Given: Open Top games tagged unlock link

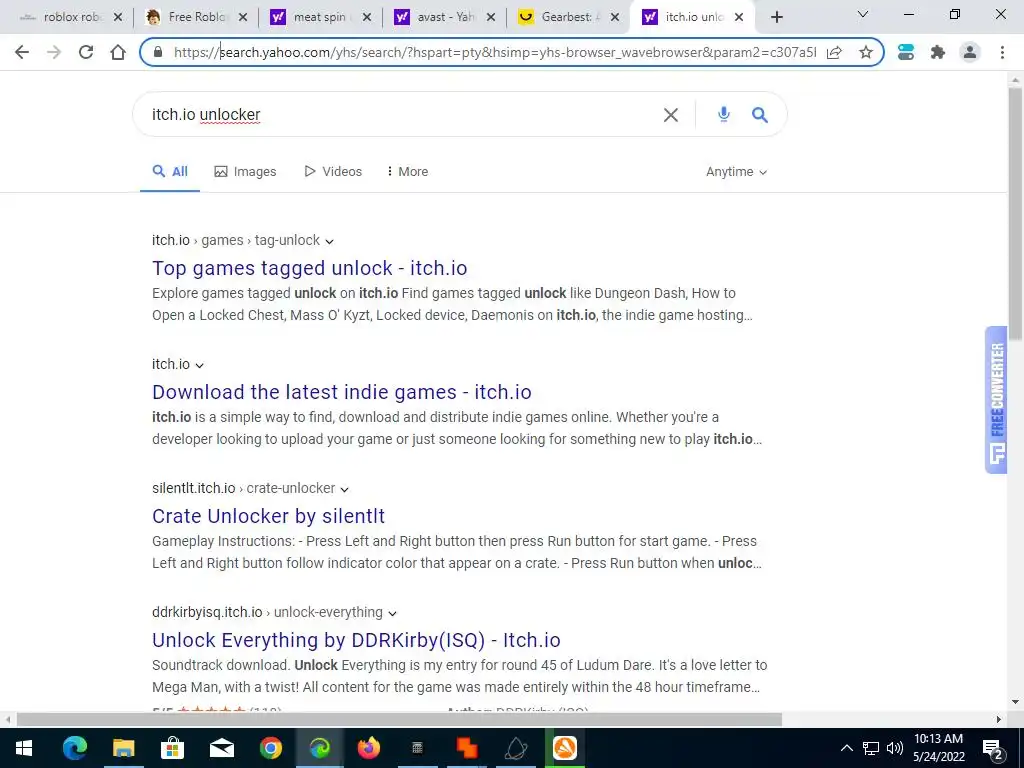Looking at the screenshot, I should click(x=310, y=268).
